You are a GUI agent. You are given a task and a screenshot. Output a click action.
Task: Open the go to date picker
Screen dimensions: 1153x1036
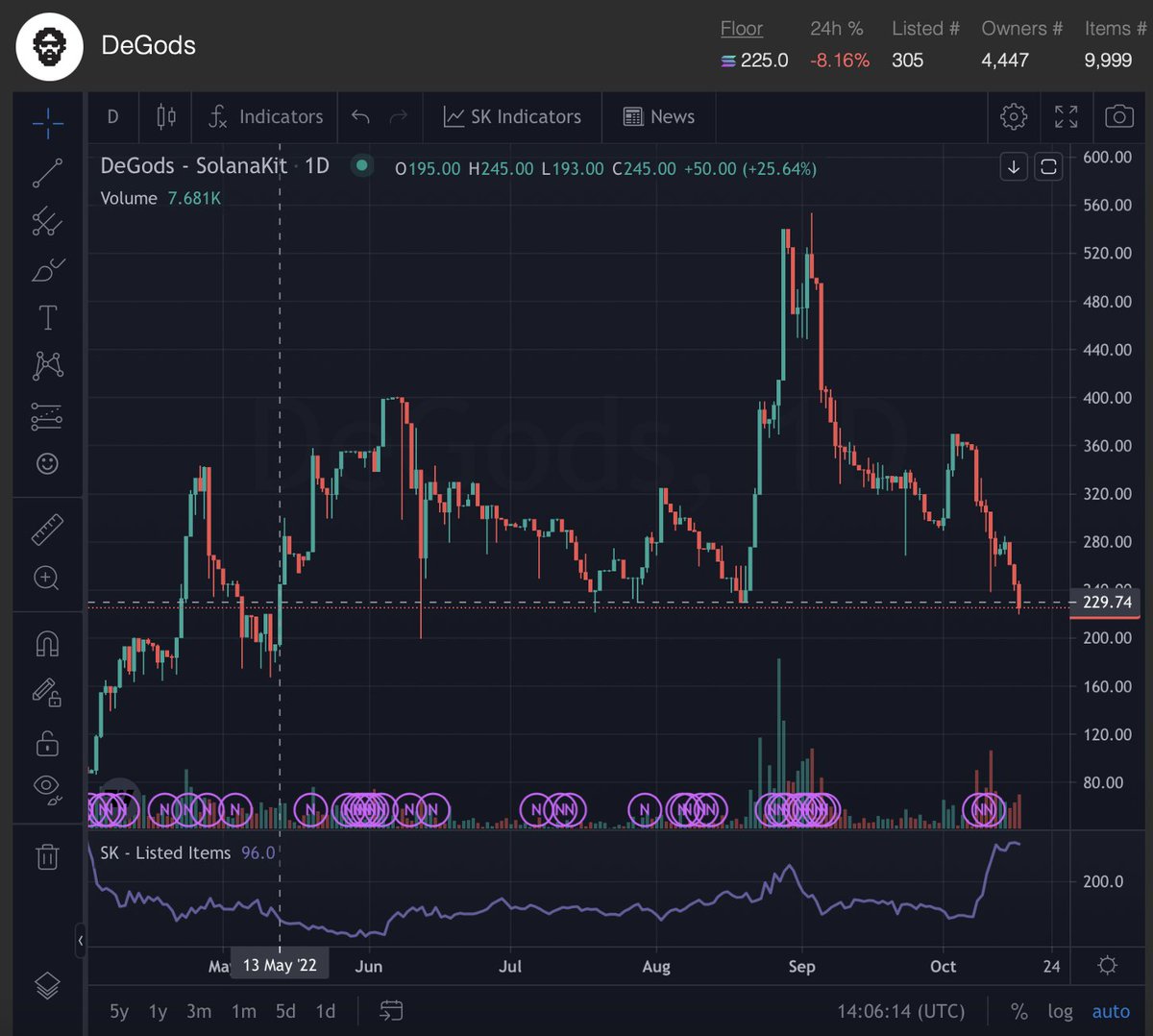point(391,1011)
